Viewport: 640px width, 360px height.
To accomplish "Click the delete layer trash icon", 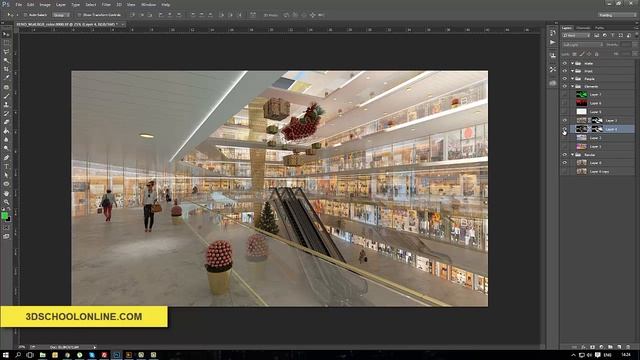I will click(628, 347).
